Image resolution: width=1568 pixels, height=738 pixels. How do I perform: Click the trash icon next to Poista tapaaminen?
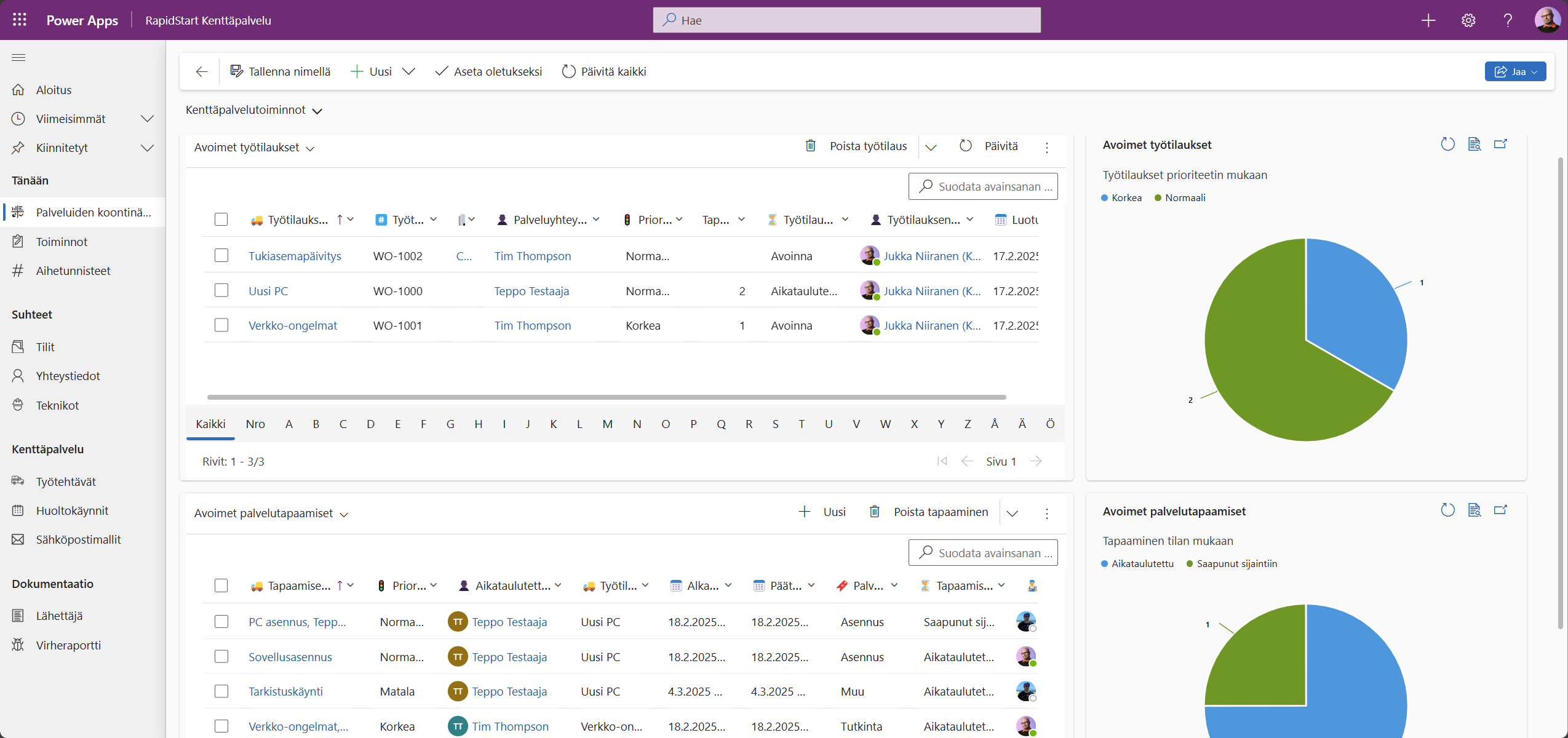click(x=874, y=511)
